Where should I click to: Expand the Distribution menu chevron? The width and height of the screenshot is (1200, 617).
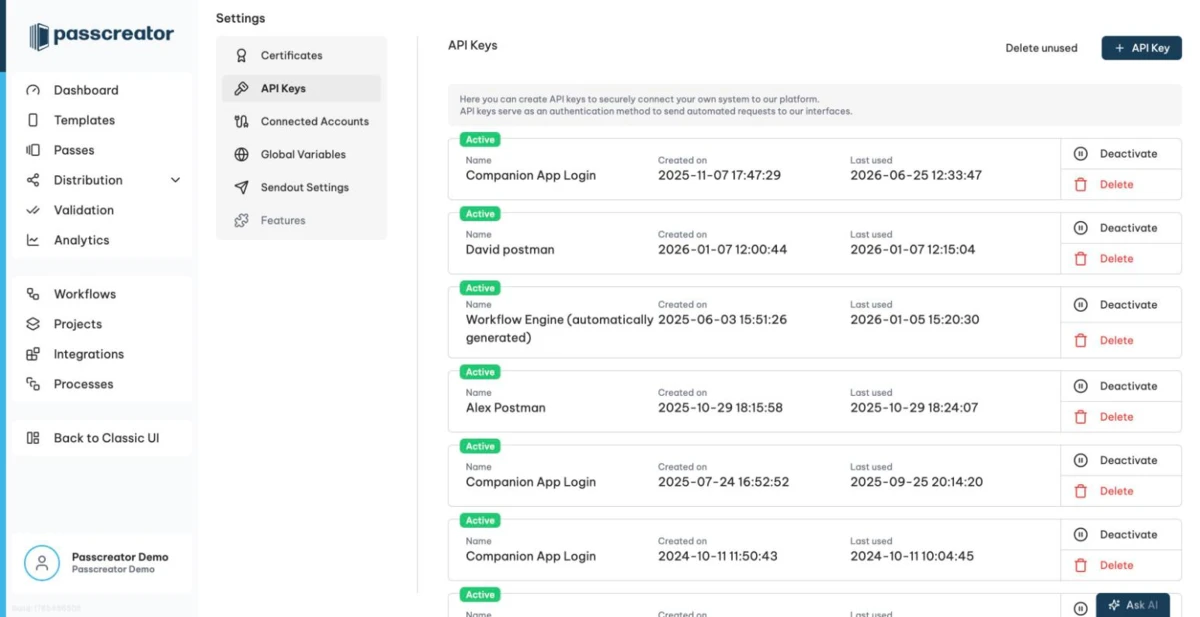click(x=176, y=180)
